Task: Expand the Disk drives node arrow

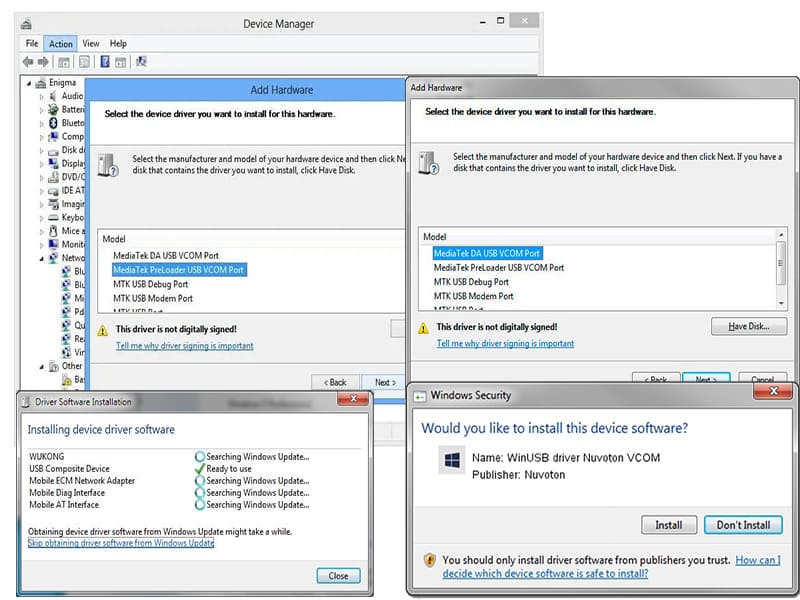Action: click(41, 151)
